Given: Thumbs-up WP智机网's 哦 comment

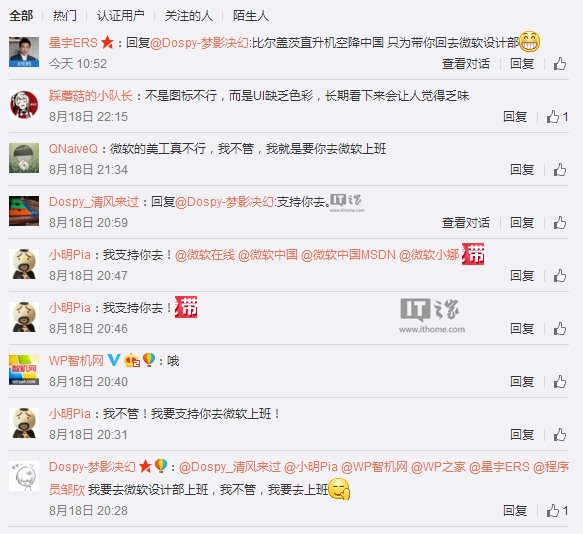Looking at the screenshot, I should pyautogui.click(x=560, y=382).
